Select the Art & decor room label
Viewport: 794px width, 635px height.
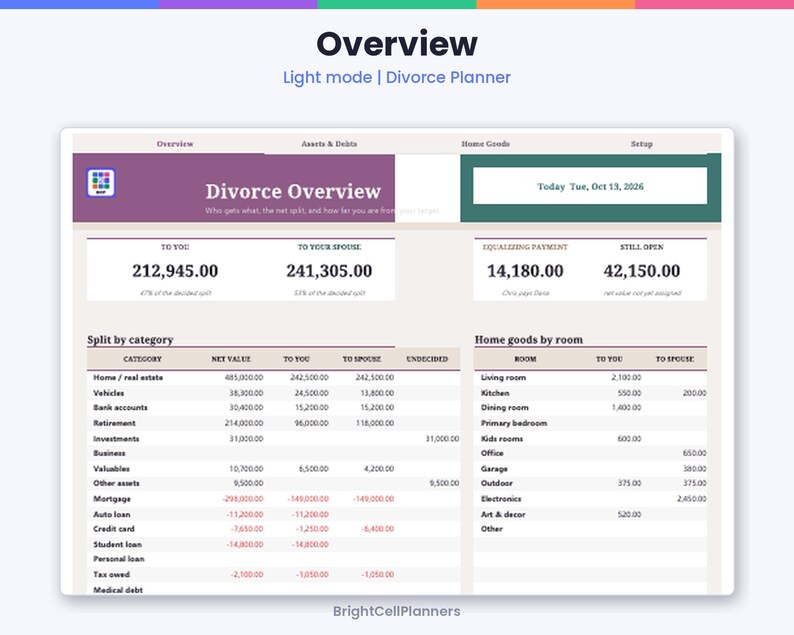(503, 514)
